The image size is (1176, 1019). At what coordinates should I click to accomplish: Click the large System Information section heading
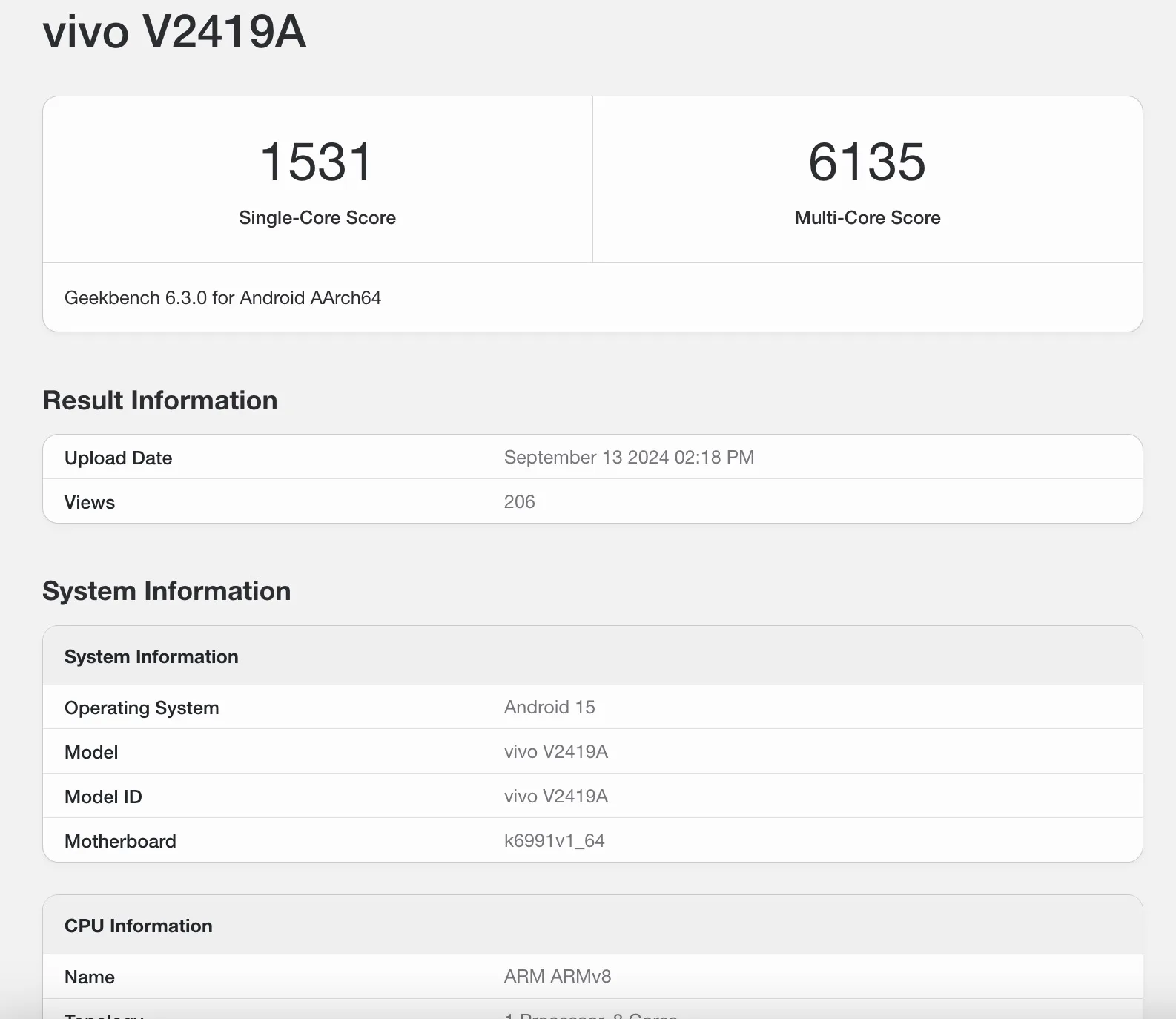coord(166,591)
